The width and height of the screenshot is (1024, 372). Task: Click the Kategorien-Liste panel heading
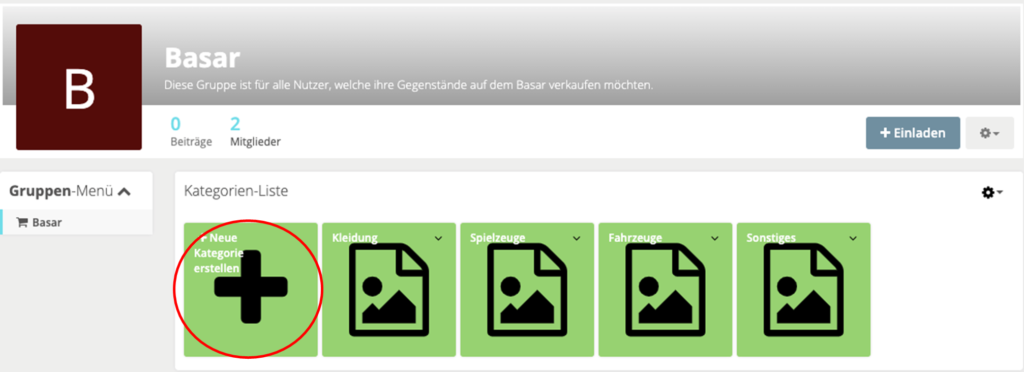[x=236, y=191]
